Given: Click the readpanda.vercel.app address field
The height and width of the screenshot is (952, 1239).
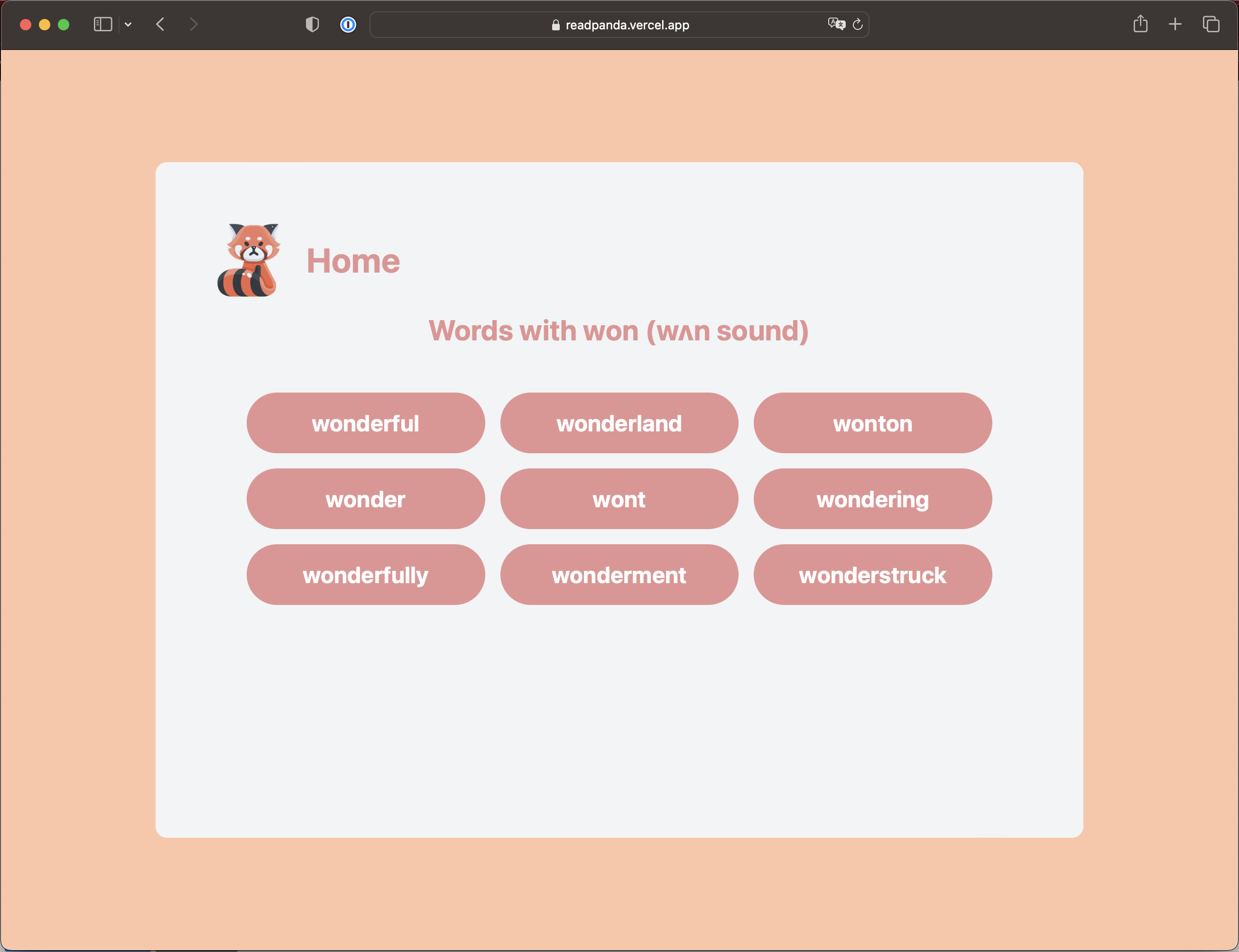Looking at the screenshot, I should 619,24.
